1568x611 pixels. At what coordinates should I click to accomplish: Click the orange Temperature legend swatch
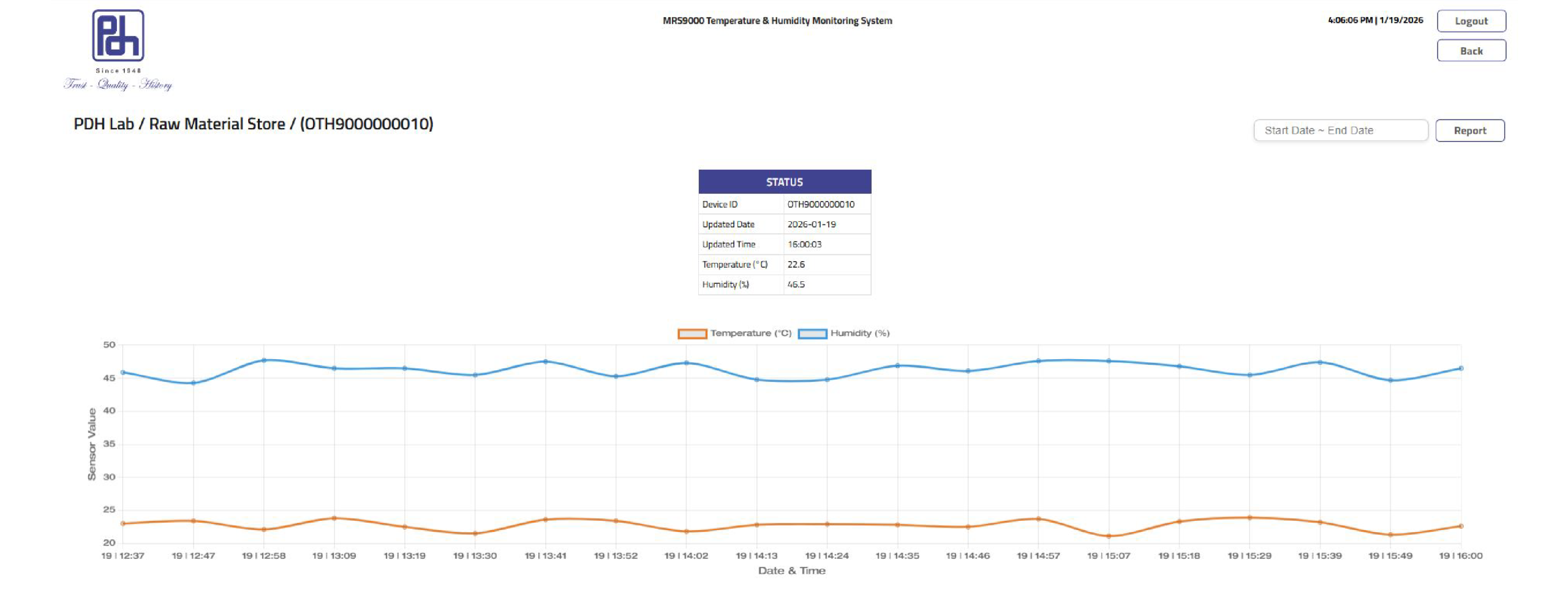pos(692,333)
